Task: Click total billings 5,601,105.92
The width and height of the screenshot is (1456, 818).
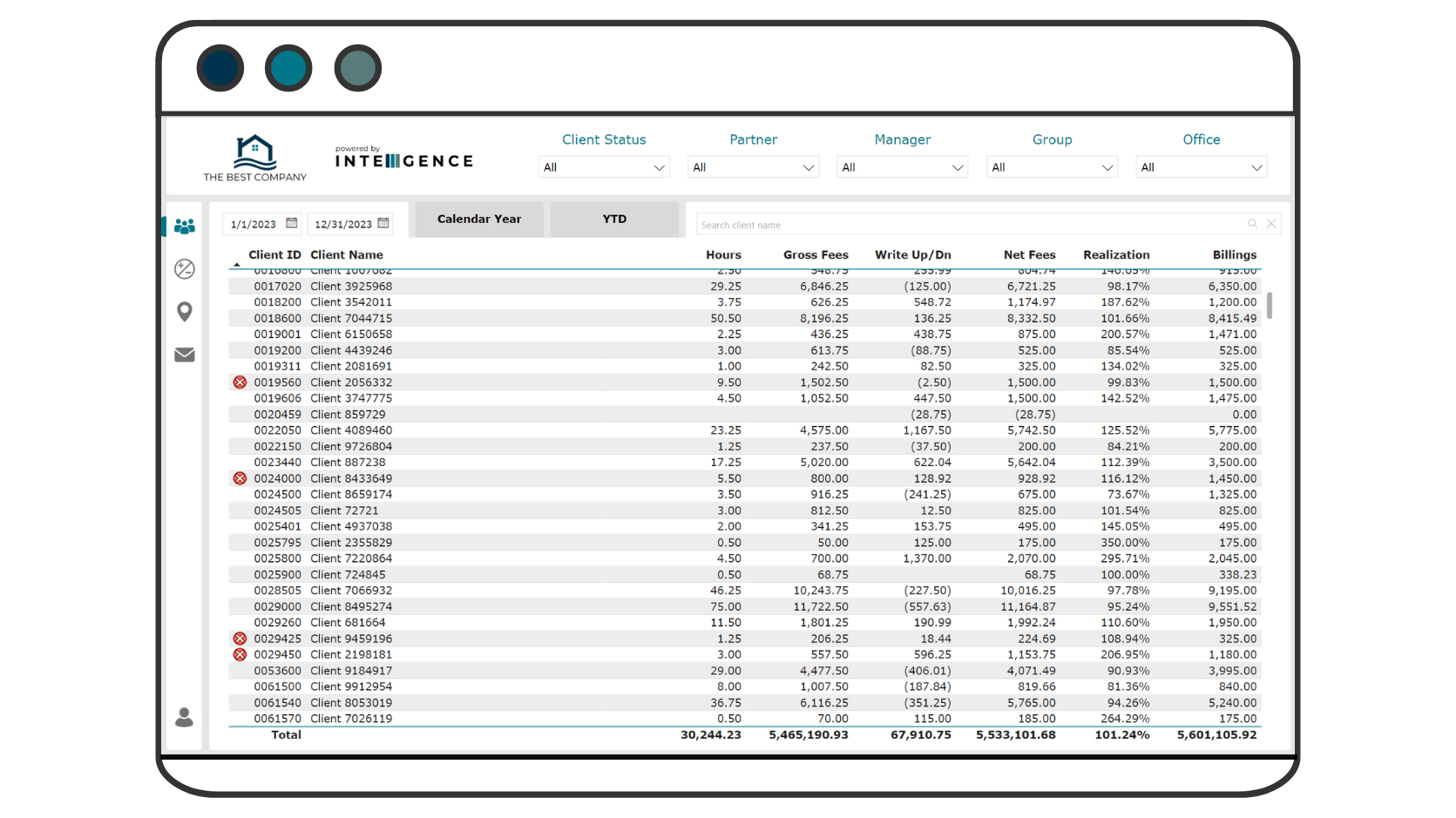Action: pyautogui.click(x=1217, y=735)
